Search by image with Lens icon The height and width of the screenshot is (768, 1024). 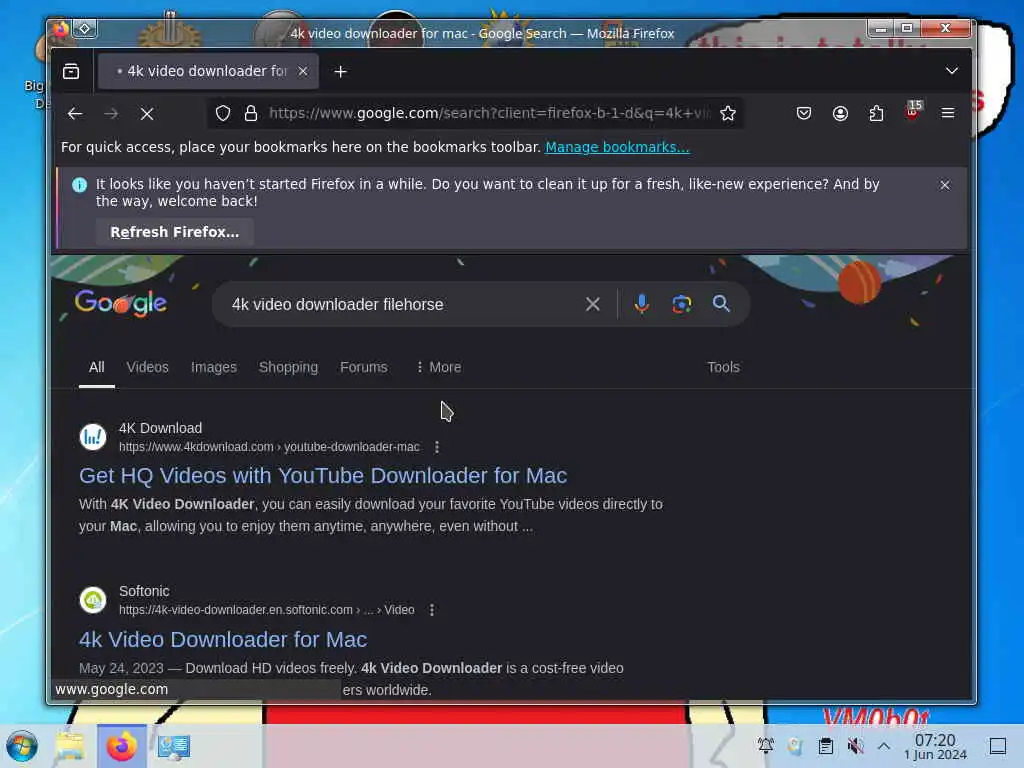(x=681, y=304)
